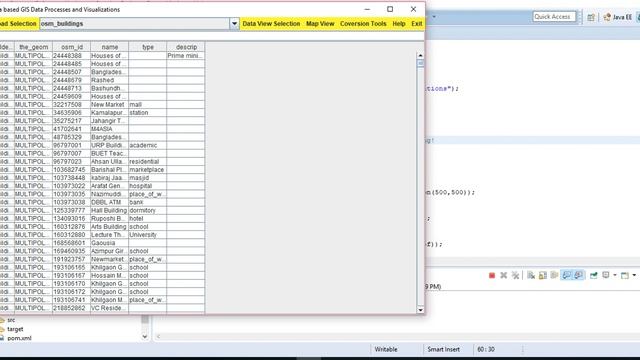Select the residential type cell
Image resolution: width=640 pixels, height=360 pixels.
pos(147,162)
